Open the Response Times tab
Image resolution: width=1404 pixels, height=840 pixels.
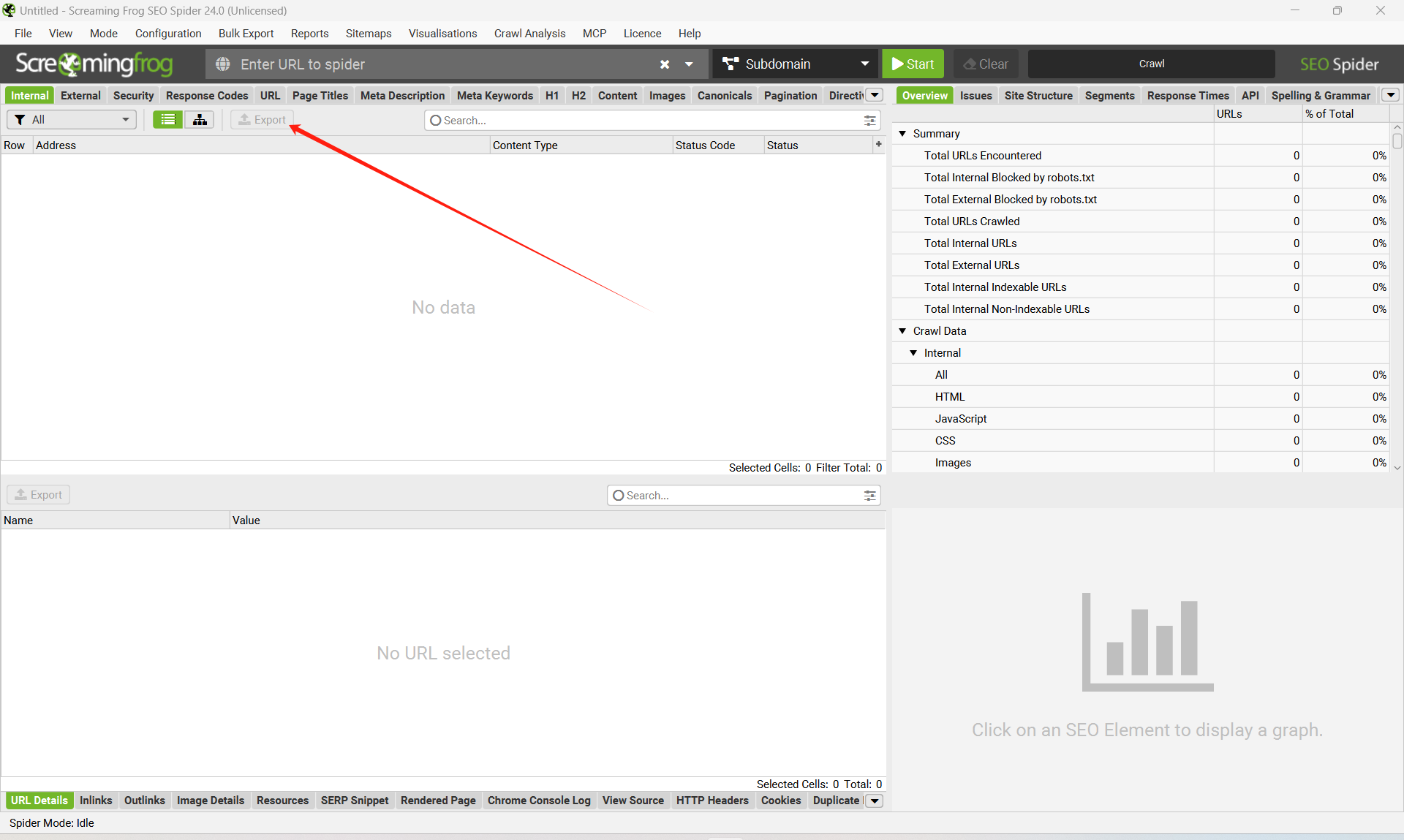pos(1188,96)
